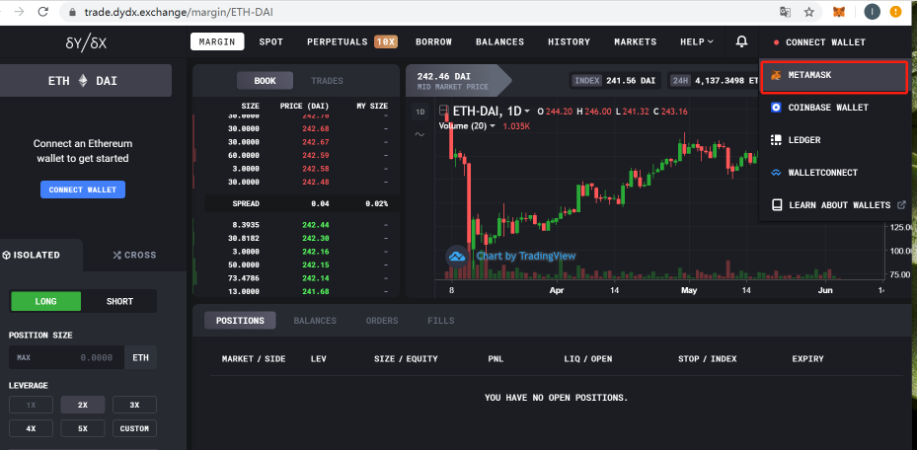Screen dimensions: 917x450
Task: Click the browser address bar URL
Action: point(178,12)
